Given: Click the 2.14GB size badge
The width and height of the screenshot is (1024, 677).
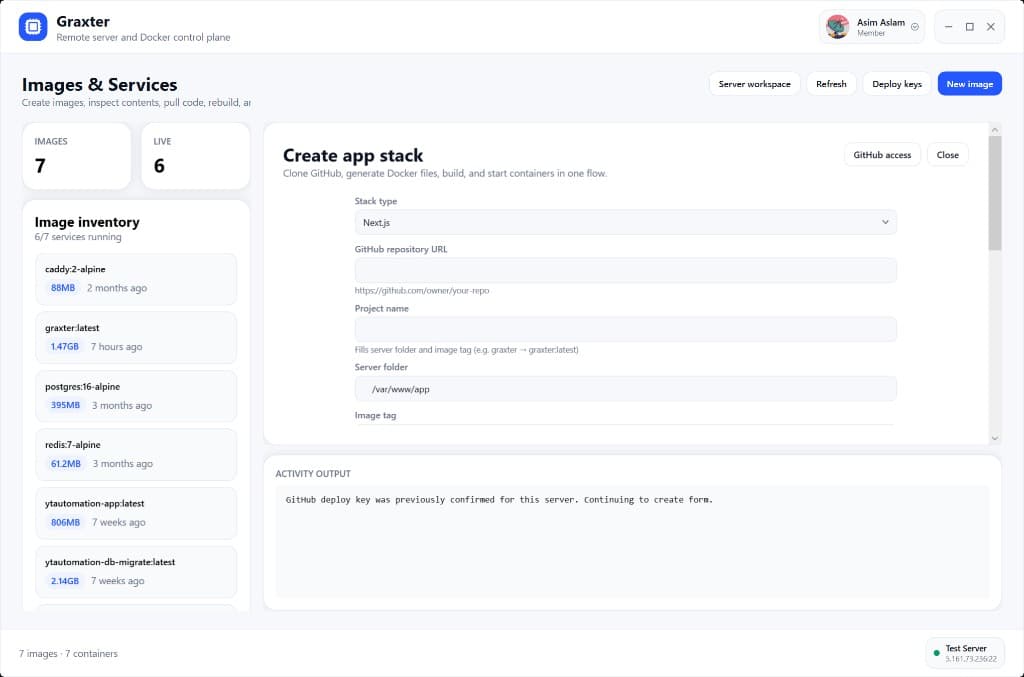Looking at the screenshot, I should pyautogui.click(x=65, y=581).
